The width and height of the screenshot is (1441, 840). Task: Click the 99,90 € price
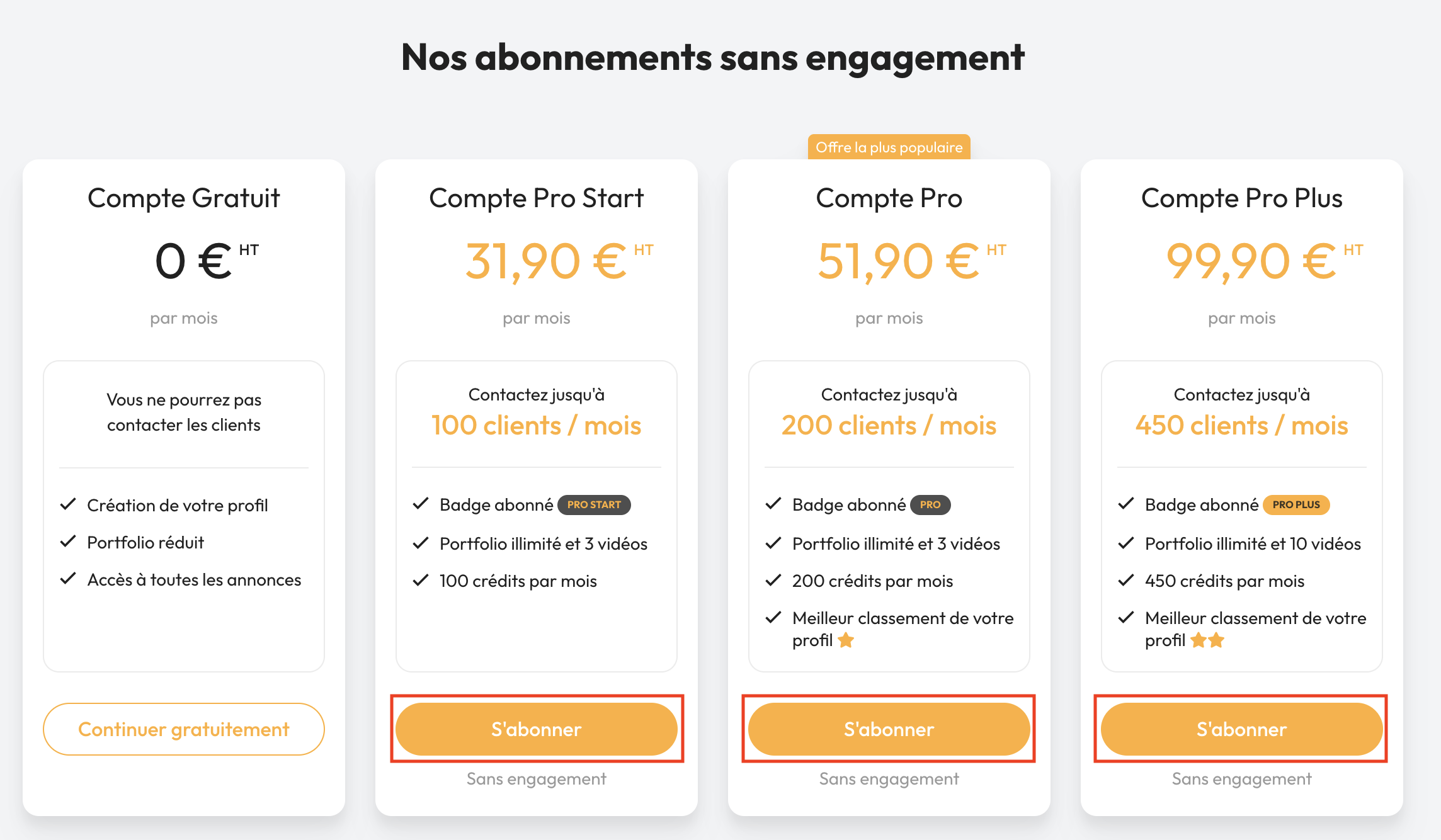coord(1250,261)
